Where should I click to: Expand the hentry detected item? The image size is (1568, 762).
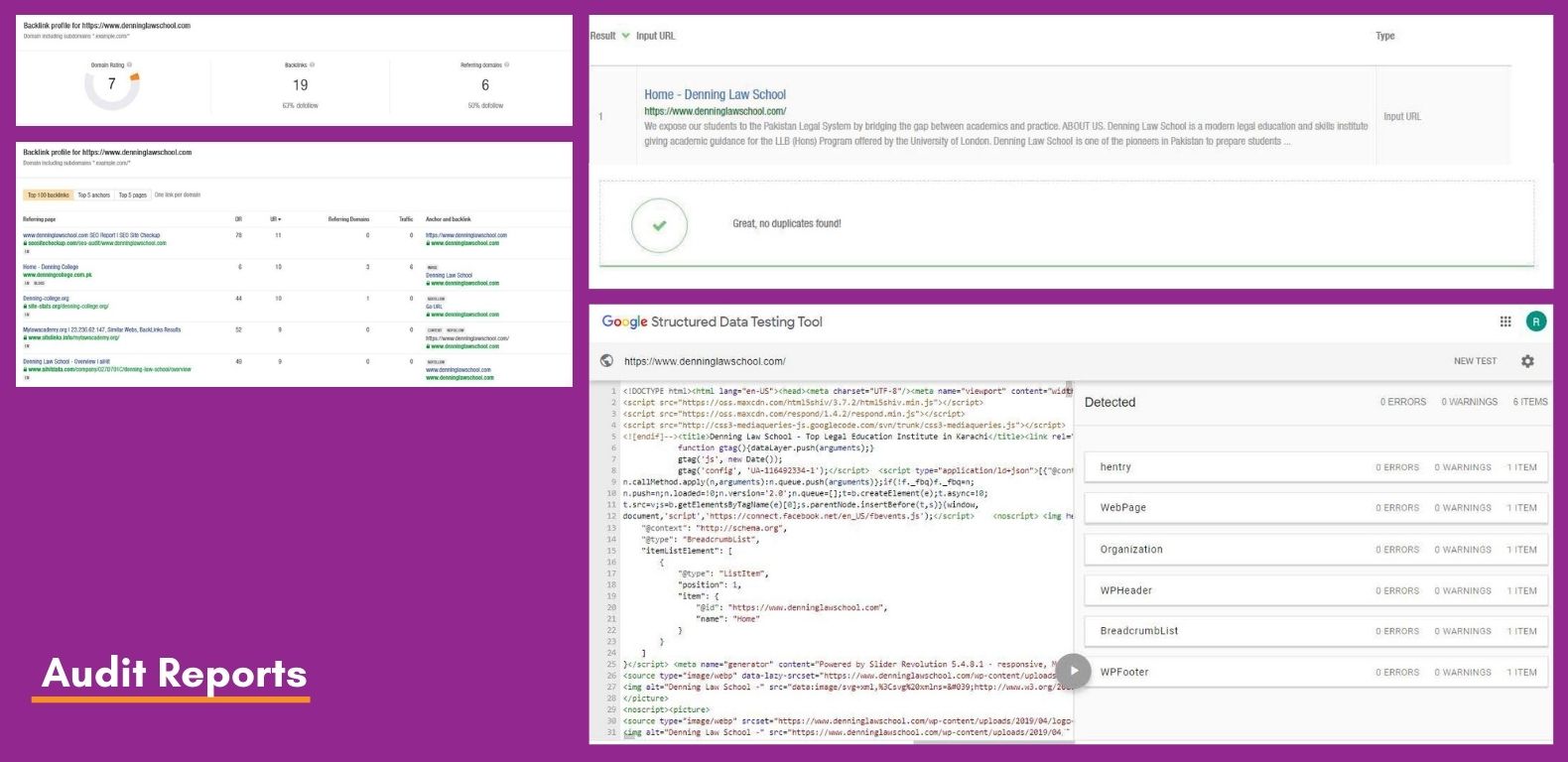[1316, 467]
